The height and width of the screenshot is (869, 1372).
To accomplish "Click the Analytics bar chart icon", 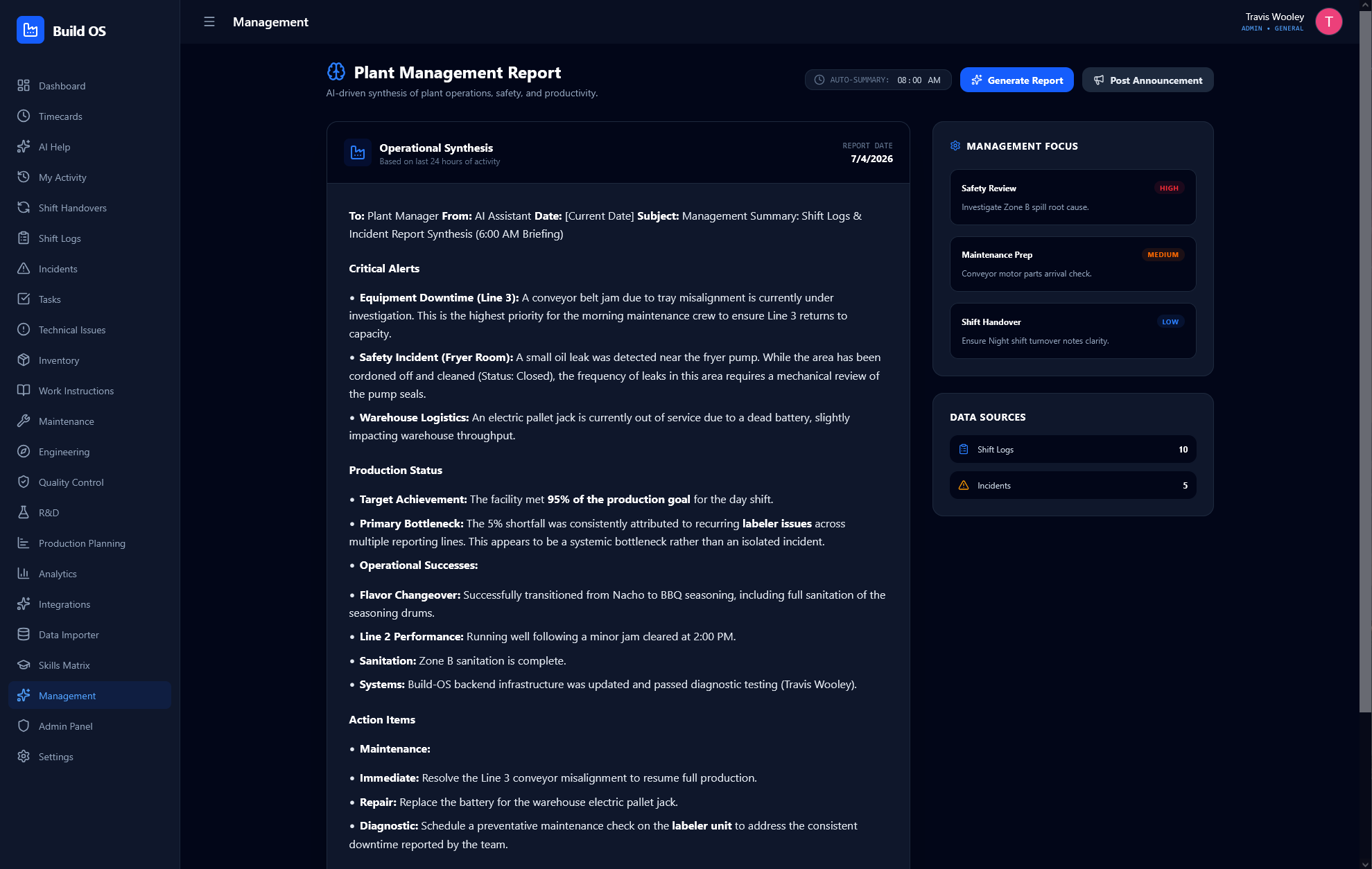I will click(x=24, y=573).
